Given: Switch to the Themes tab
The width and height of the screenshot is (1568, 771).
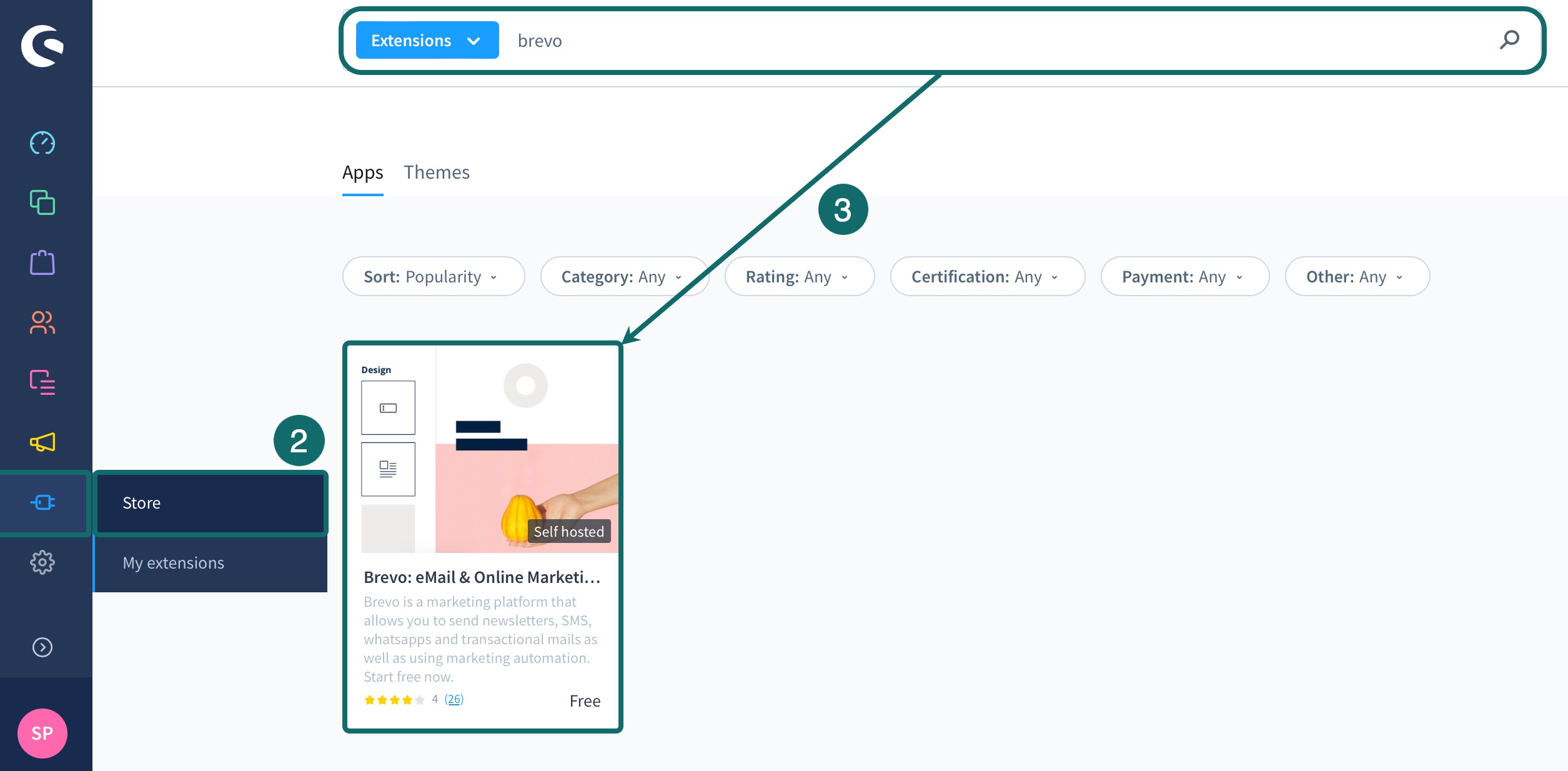Looking at the screenshot, I should pos(436,172).
